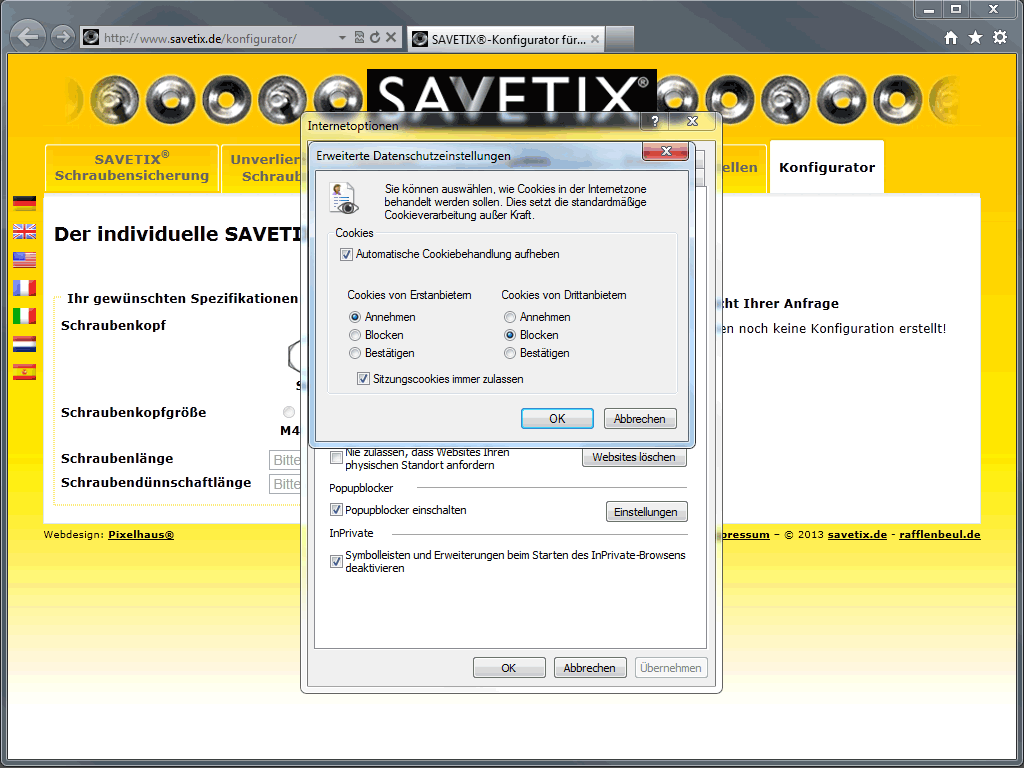
Task: Select Blocken for Erstanbieter cookies
Action: click(x=355, y=335)
